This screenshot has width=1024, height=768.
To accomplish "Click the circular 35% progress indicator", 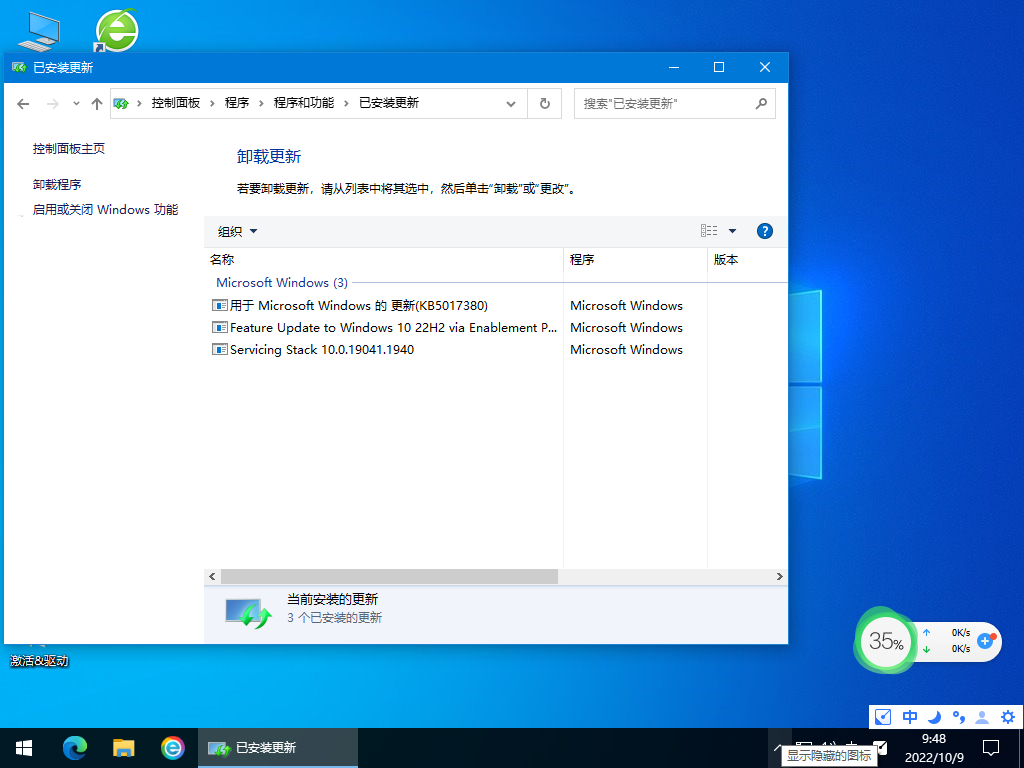I will point(885,641).
